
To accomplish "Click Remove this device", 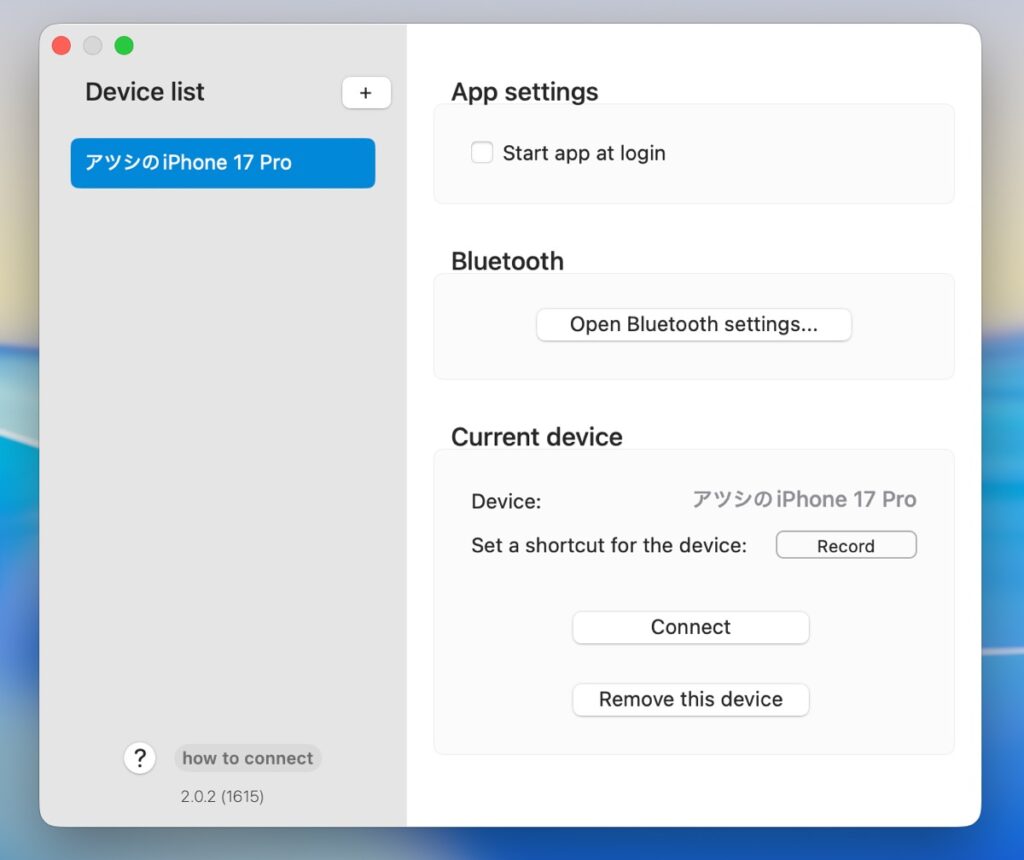I will pyautogui.click(x=690, y=700).
